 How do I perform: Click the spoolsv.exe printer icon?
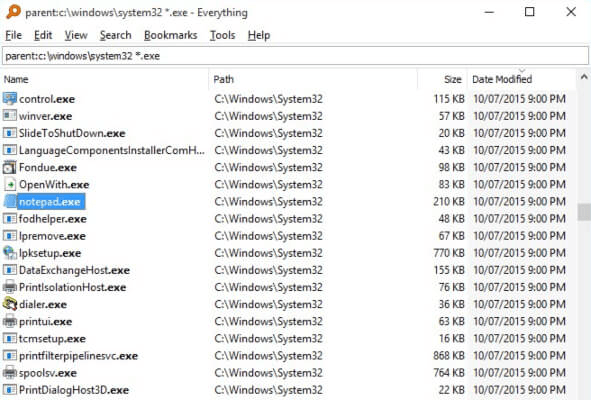[x=9, y=373]
